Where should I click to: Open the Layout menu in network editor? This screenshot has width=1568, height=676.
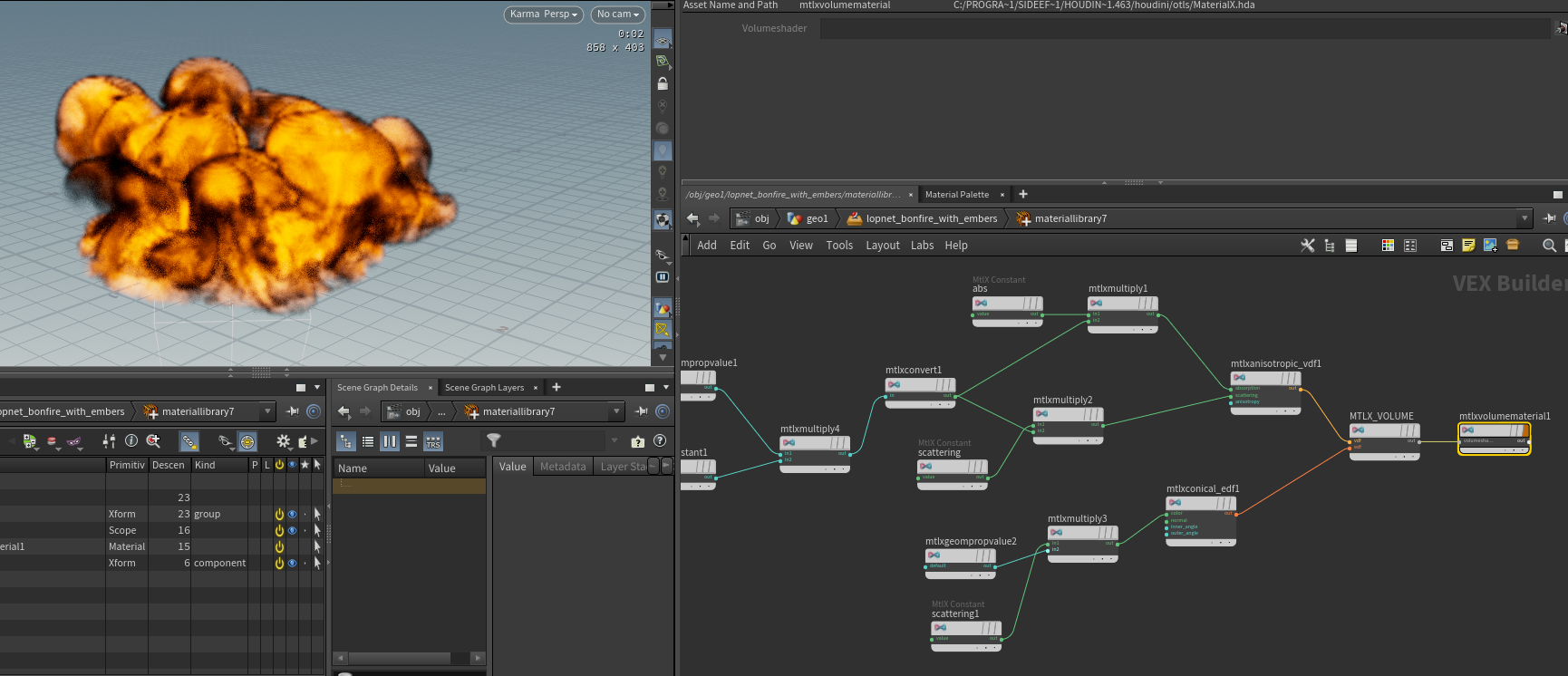click(883, 246)
